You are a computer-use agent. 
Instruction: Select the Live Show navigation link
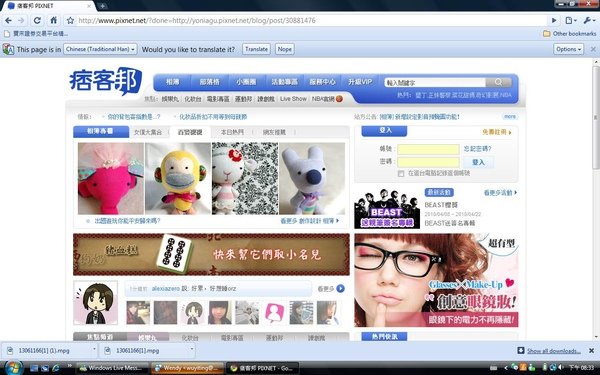coord(293,99)
